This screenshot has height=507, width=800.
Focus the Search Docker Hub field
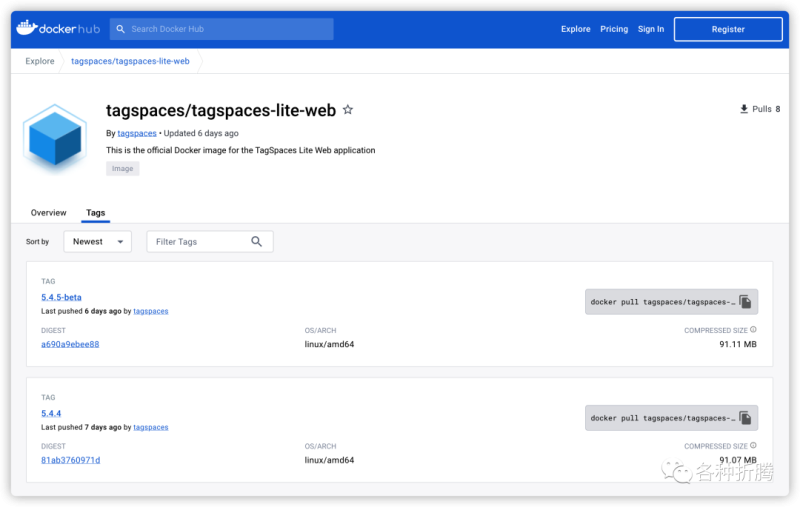221,29
